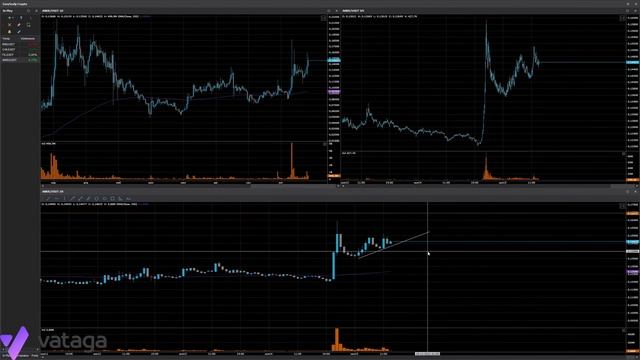Maximize the top-right chart panel

click(x=628, y=11)
